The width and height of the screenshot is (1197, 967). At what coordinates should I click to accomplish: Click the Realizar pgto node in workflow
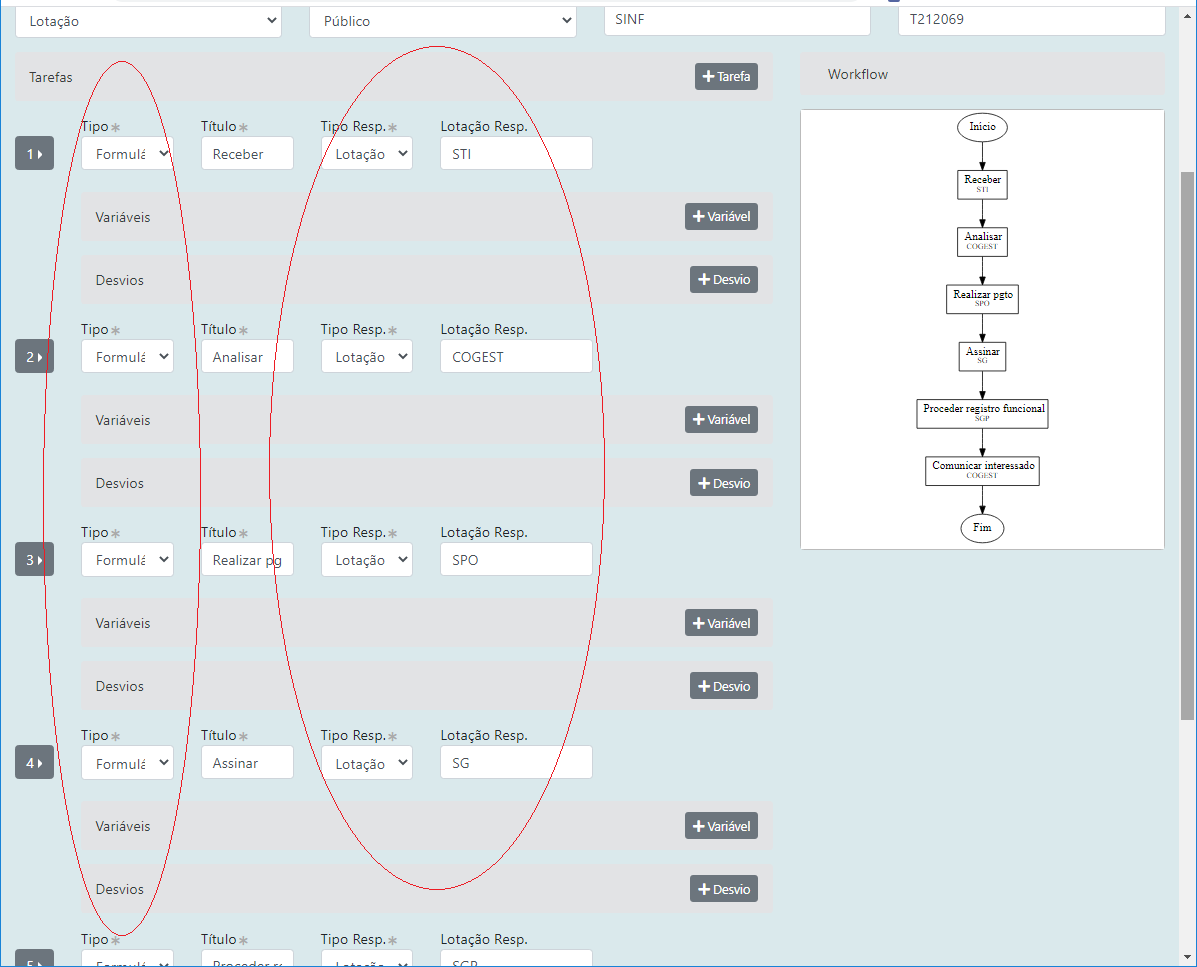click(982, 299)
